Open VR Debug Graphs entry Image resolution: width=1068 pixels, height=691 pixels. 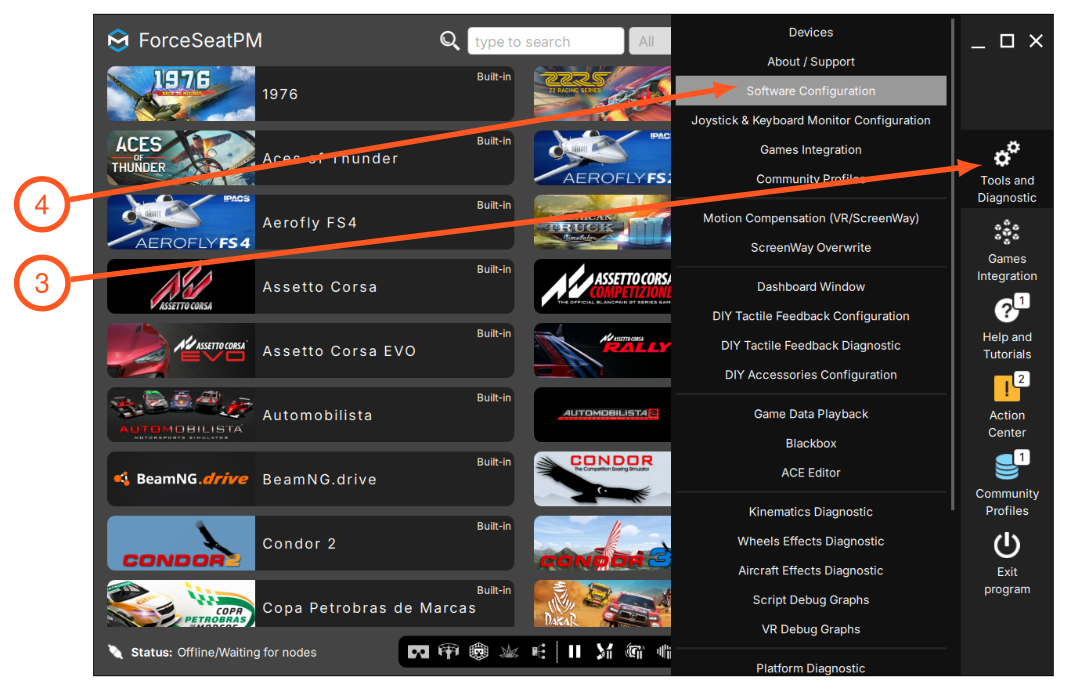811,629
